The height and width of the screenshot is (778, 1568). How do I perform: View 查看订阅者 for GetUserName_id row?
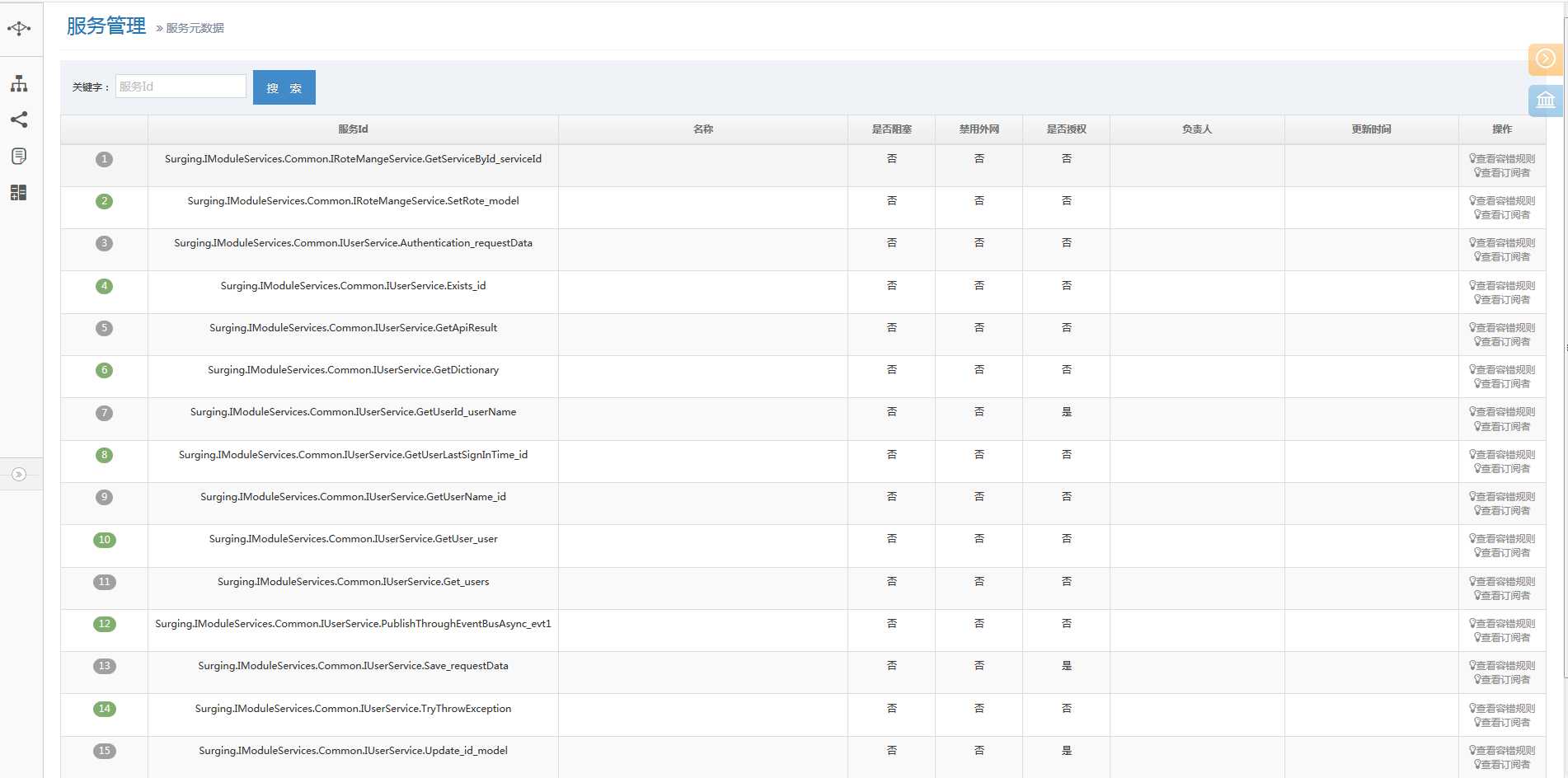click(x=1502, y=511)
